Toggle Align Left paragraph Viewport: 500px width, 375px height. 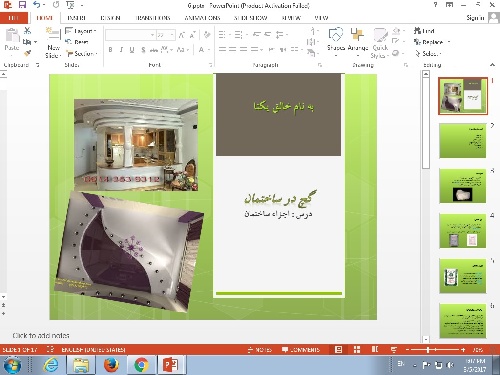click(222, 49)
